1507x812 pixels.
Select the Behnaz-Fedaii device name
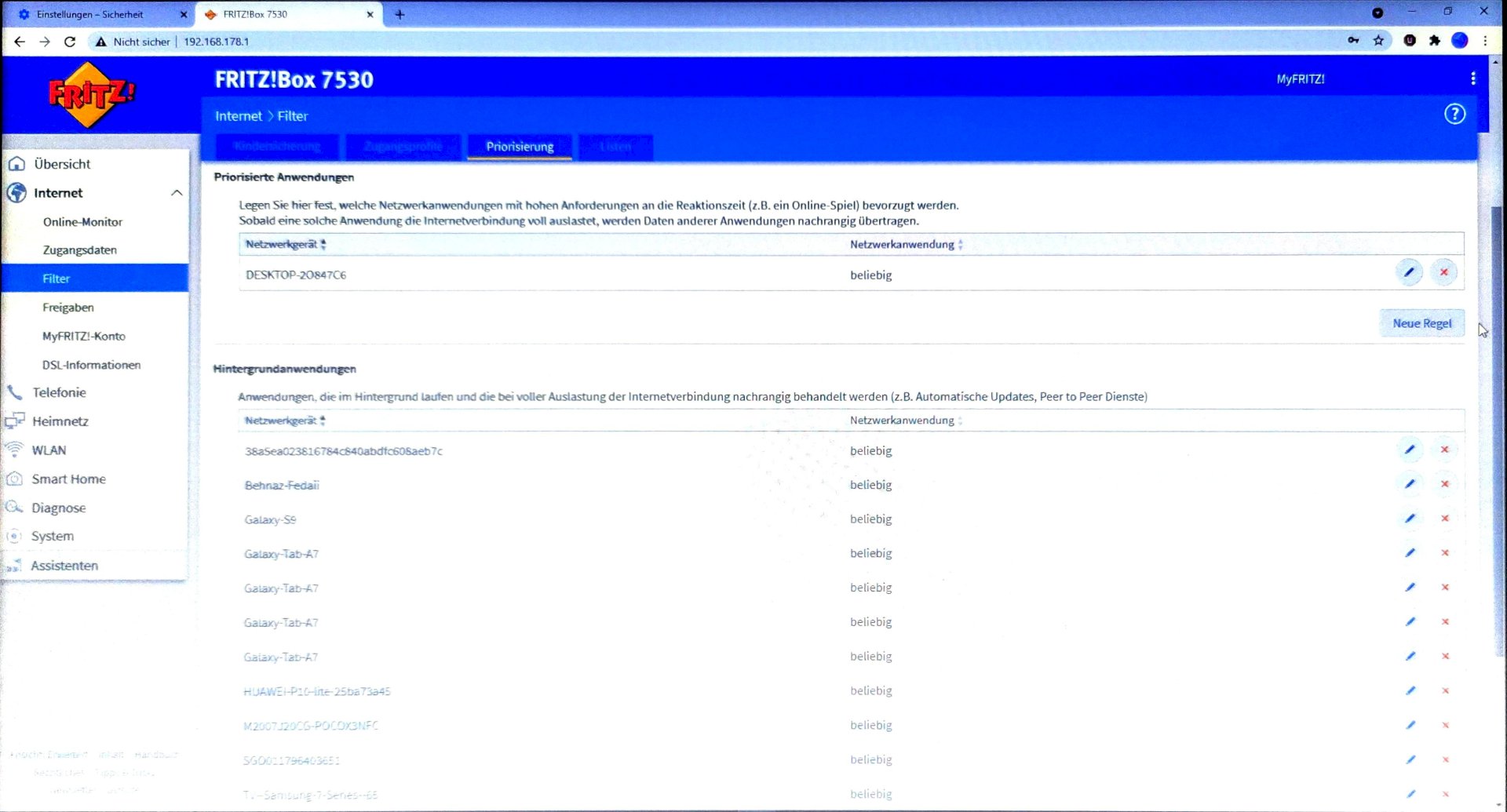tap(282, 486)
